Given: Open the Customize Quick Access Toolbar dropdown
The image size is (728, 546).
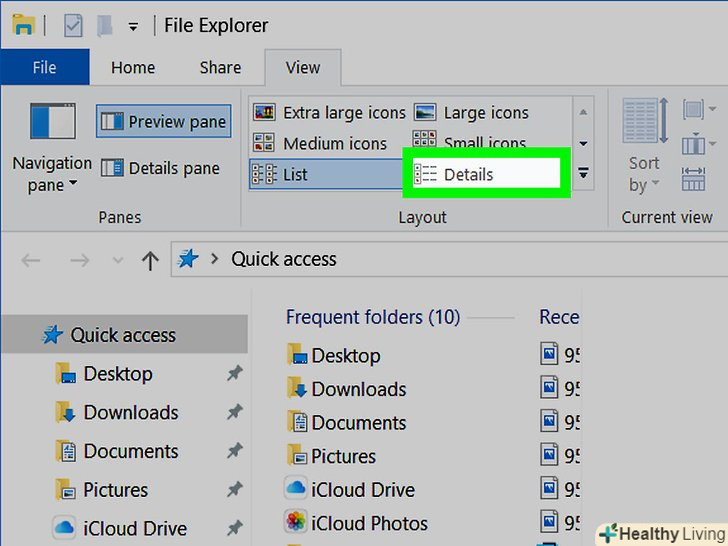Looking at the screenshot, I should (x=133, y=27).
